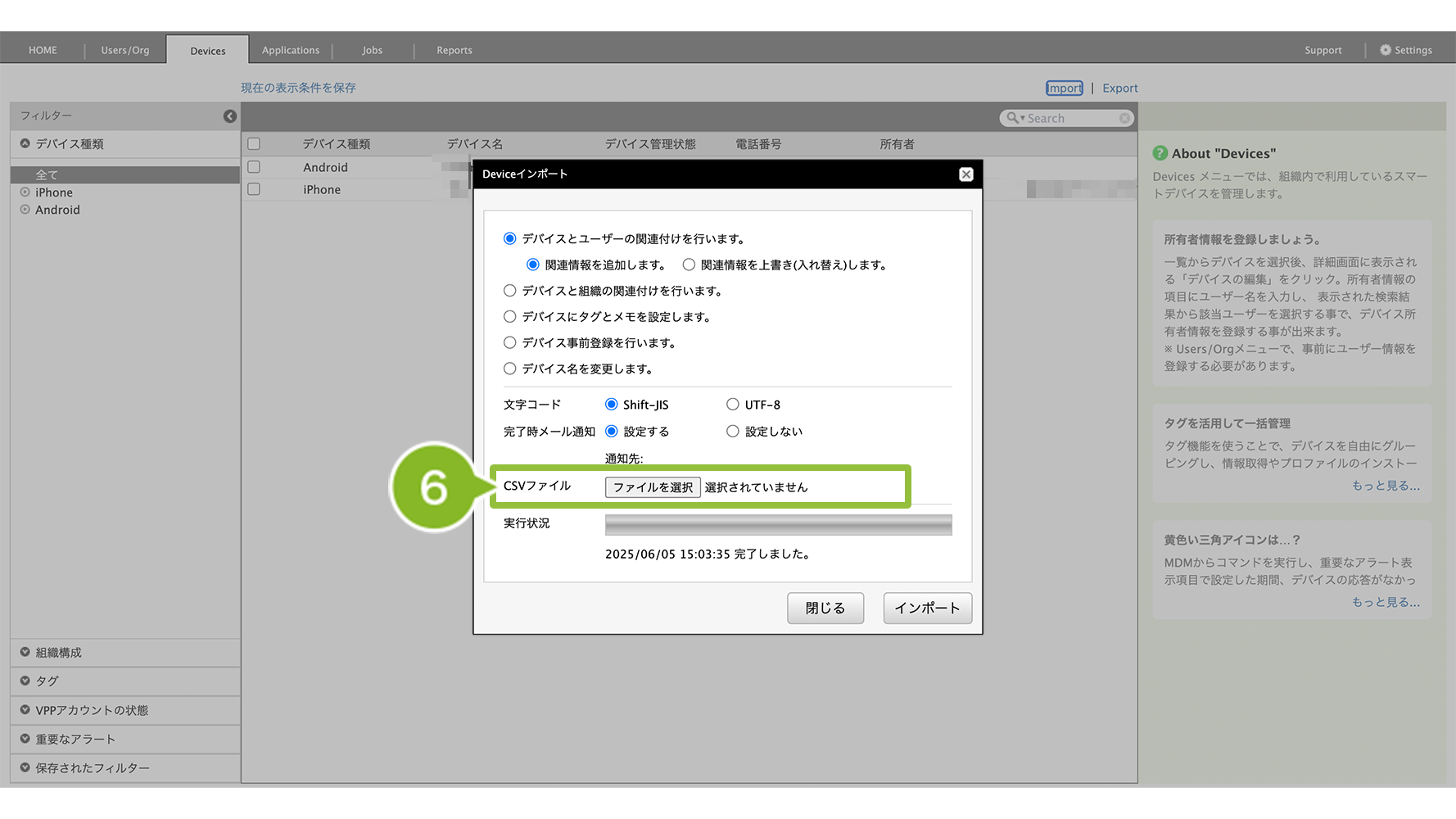Image resolution: width=1456 pixels, height=819 pixels.
Task: Click the 実行状況 progress bar
Action: (x=779, y=525)
